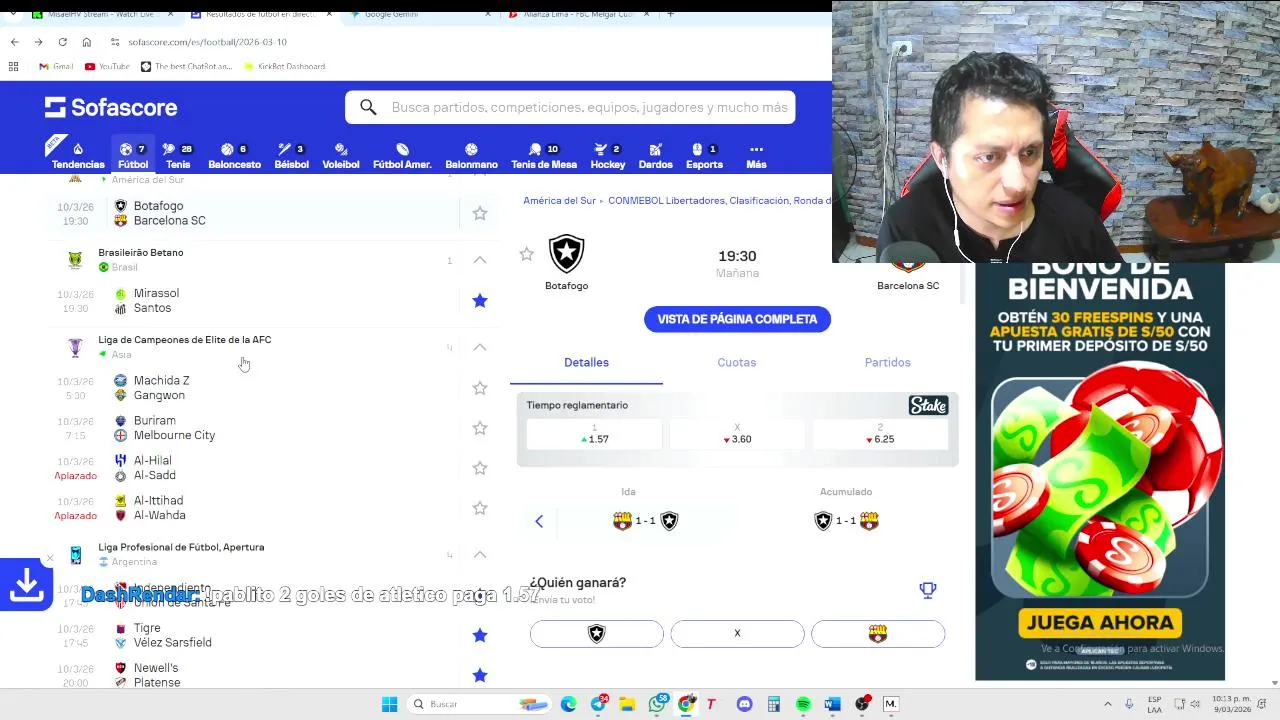Open Tenis sport category
1280x720 pixels.
pyautogui.click(x=178, y=156)
